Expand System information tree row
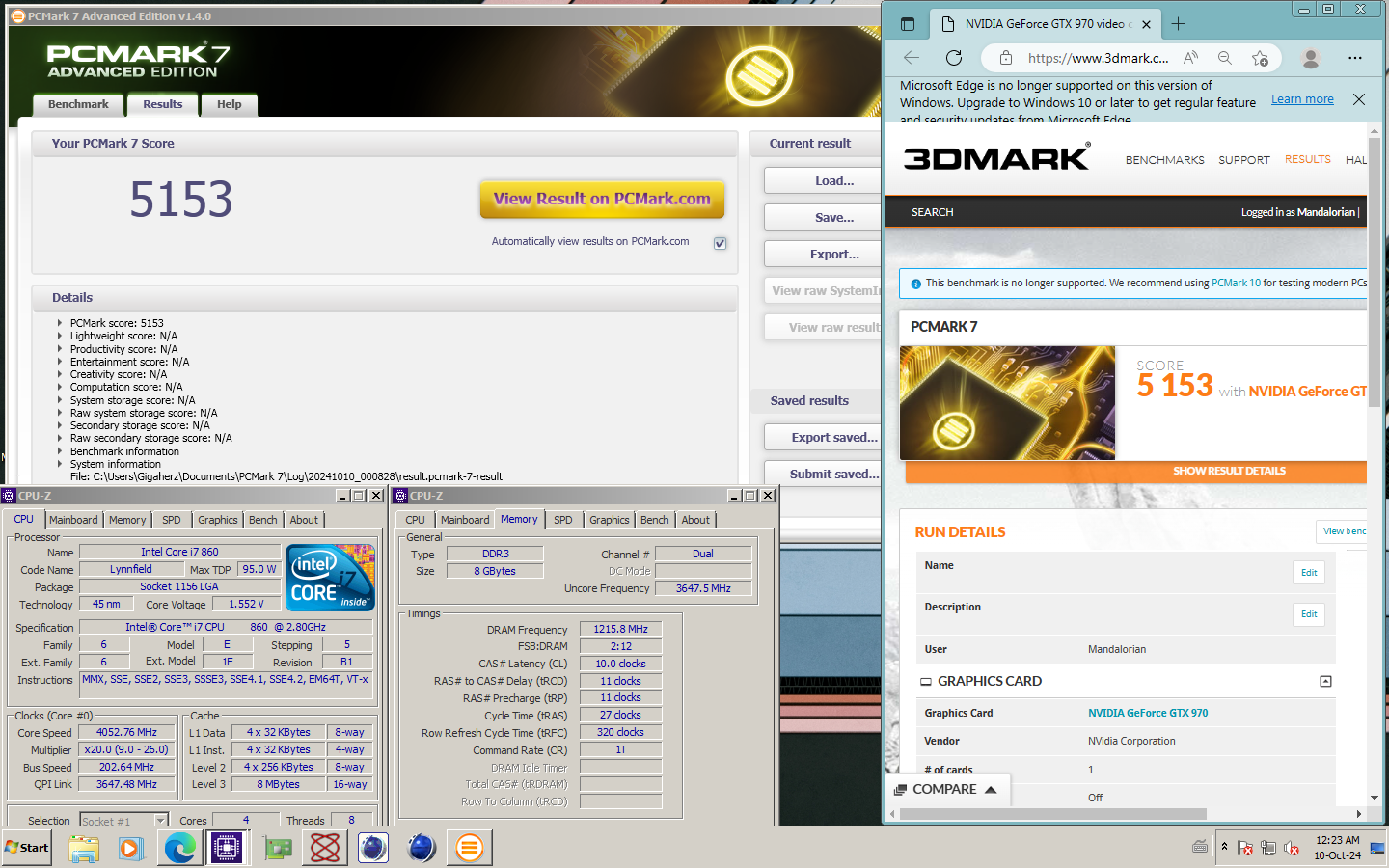 pyautogui.click(x=60, y=464)
